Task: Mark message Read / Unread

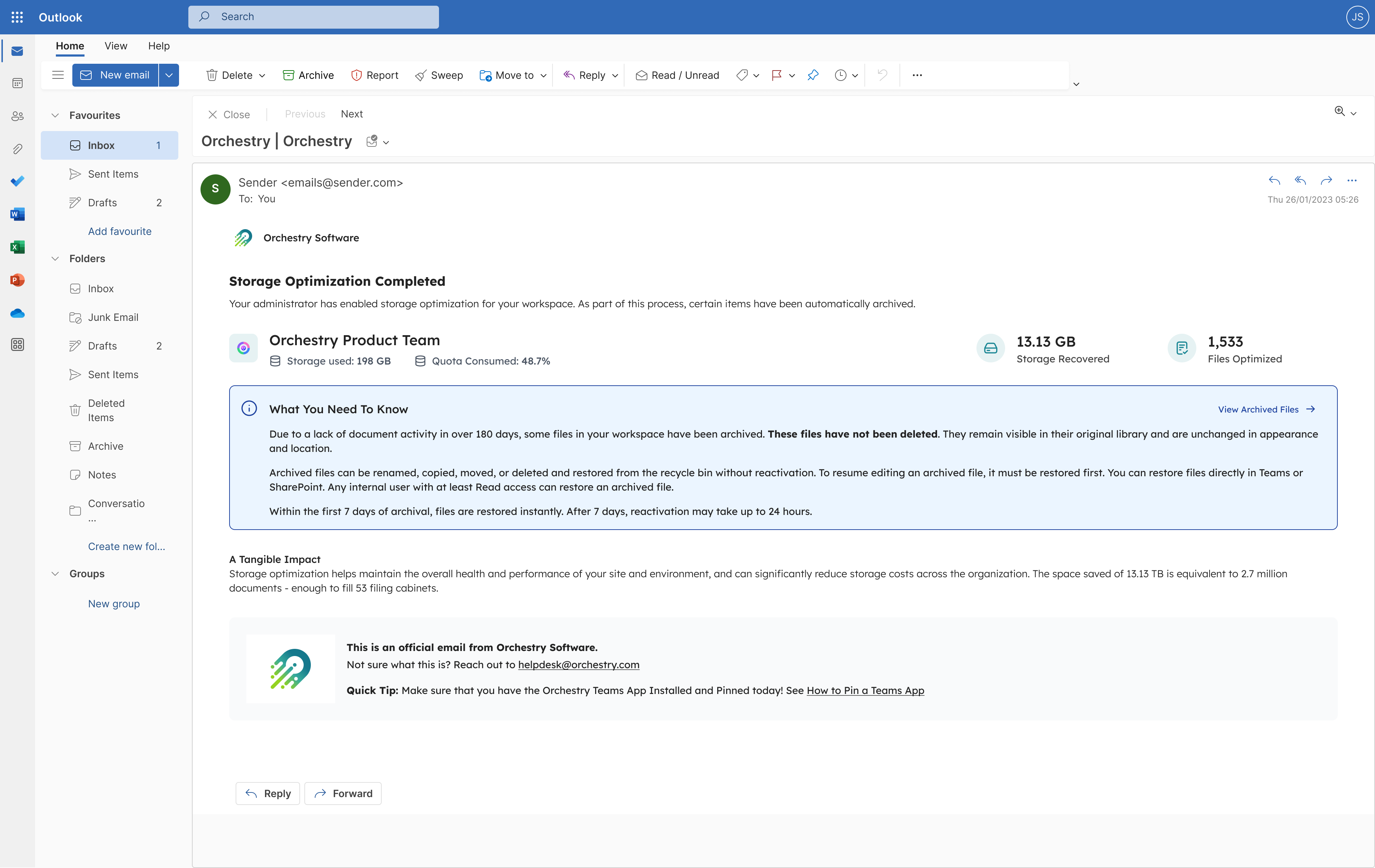Action: tap(677, 76)
